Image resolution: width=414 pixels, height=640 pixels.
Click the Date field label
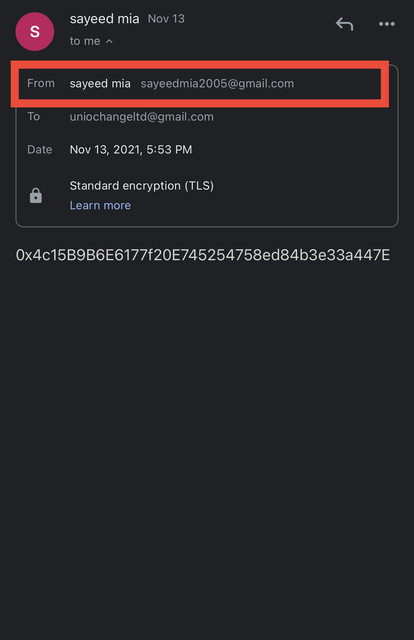(x=40, y=149)
